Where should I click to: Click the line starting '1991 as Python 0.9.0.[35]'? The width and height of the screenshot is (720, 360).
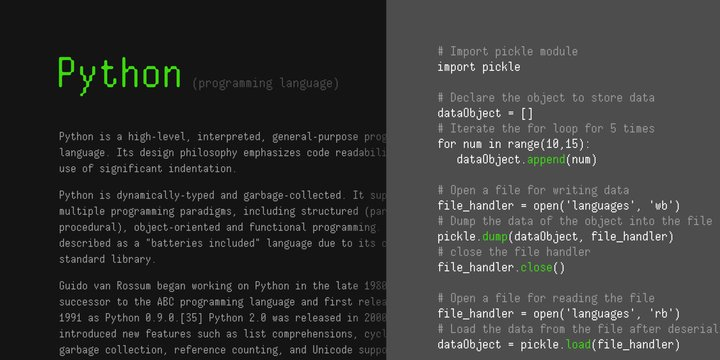pyautogui.click(x=222, y=318)
